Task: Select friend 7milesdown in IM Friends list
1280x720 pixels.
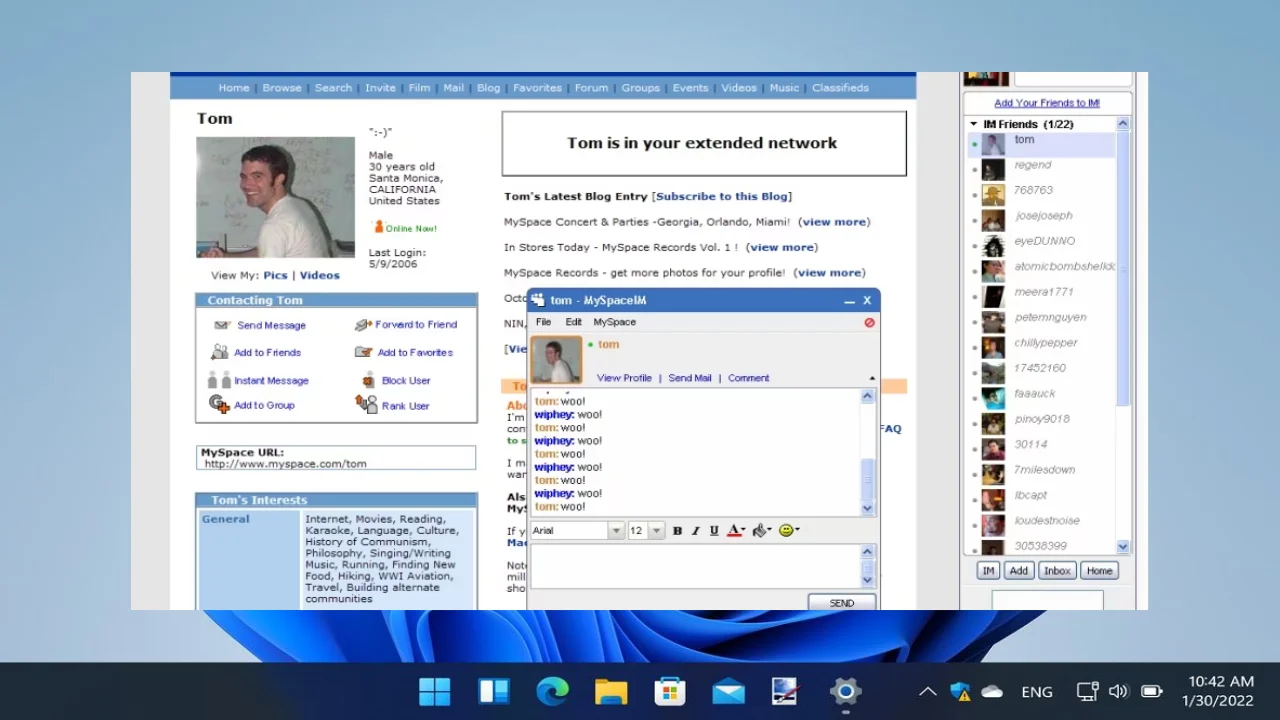Action: coord(1041,475)
